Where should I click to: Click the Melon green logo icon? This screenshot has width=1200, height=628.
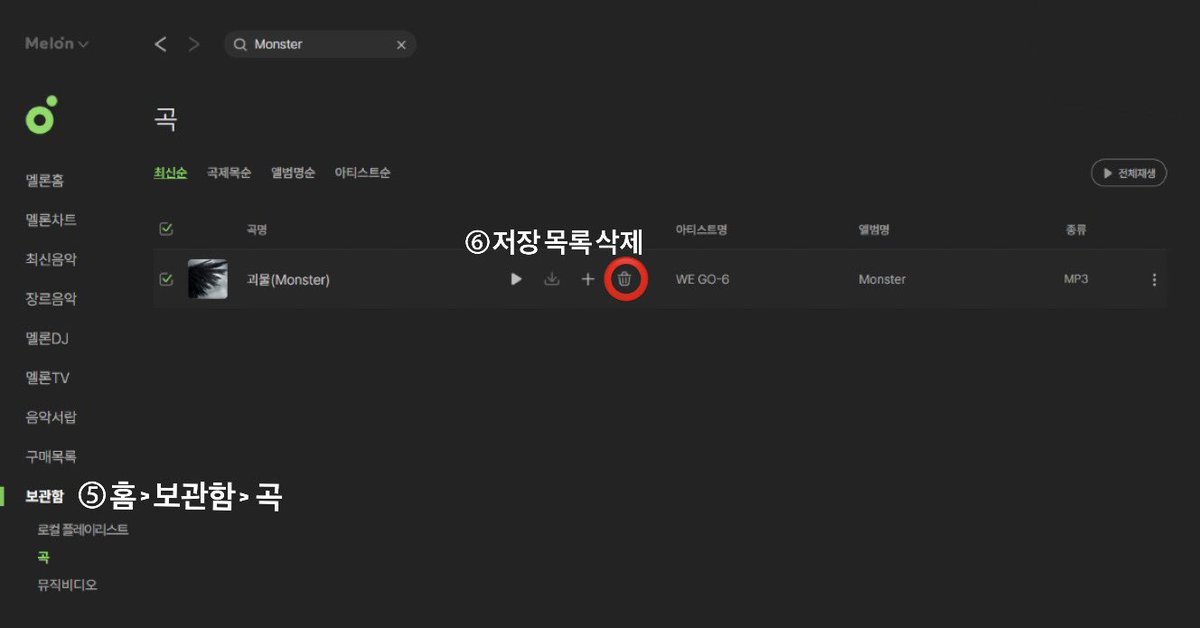tap(41, 116)
